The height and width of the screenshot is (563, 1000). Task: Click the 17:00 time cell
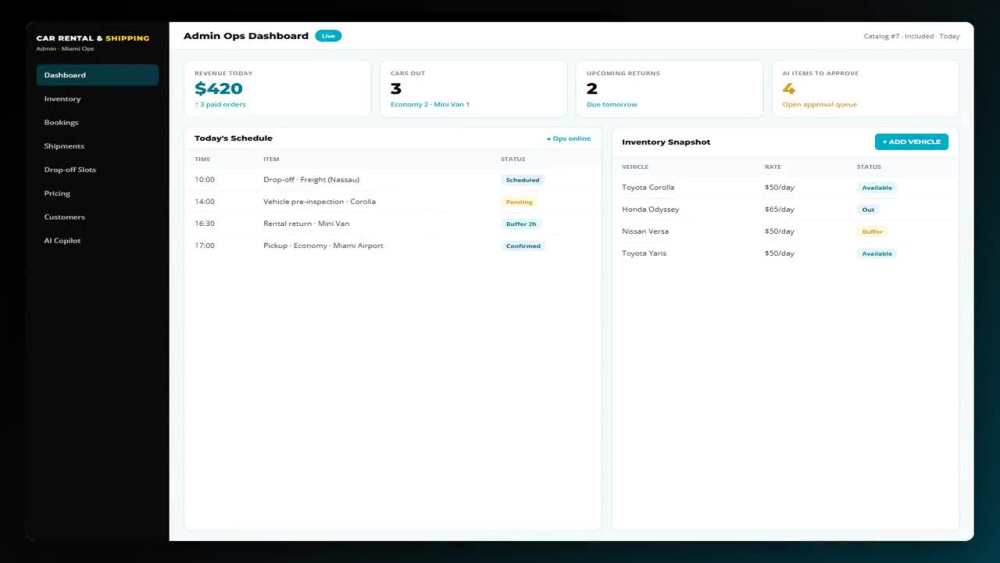point(205,245)
